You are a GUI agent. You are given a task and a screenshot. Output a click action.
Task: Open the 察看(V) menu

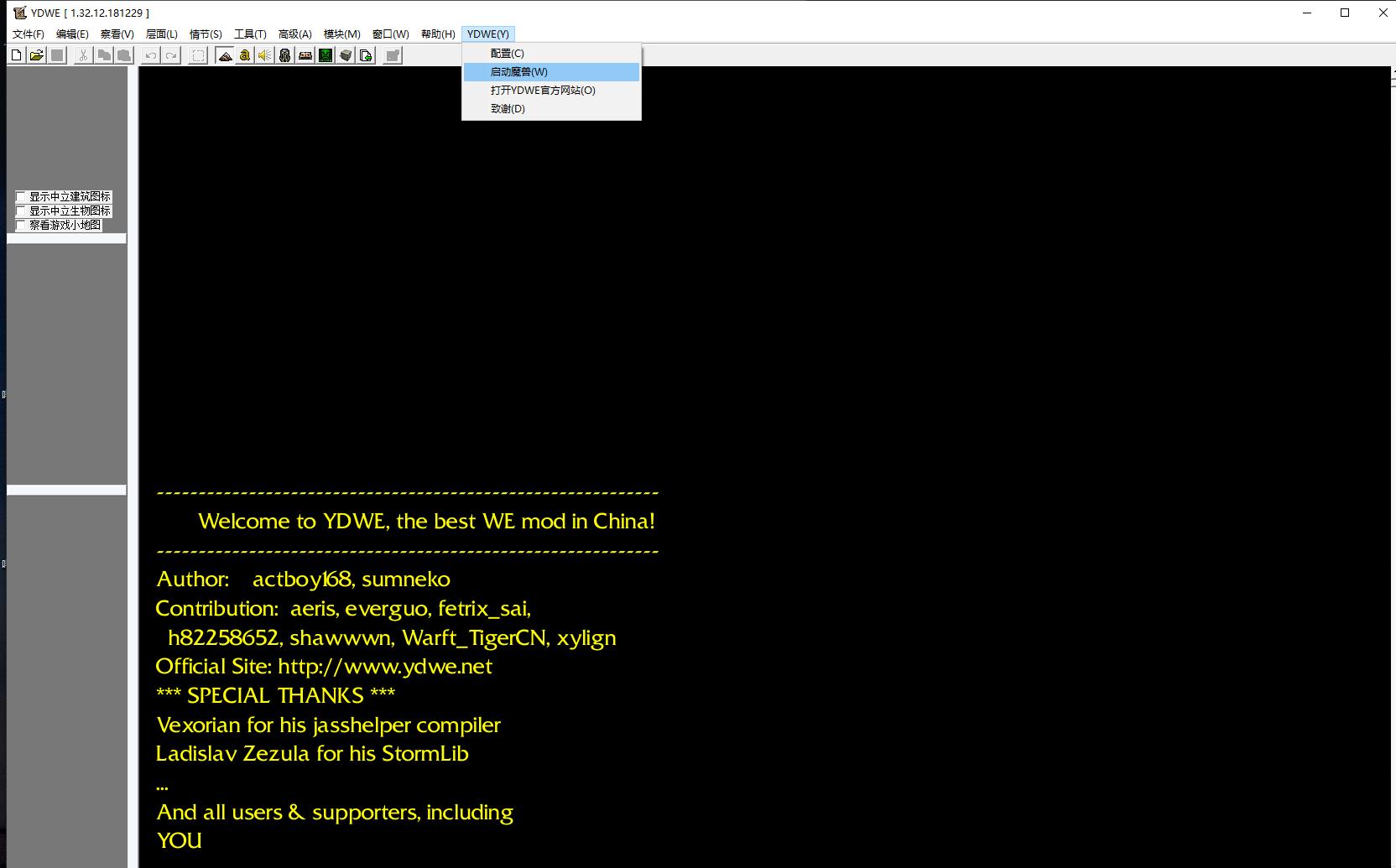pyautogui.click(x=117, y=34)
